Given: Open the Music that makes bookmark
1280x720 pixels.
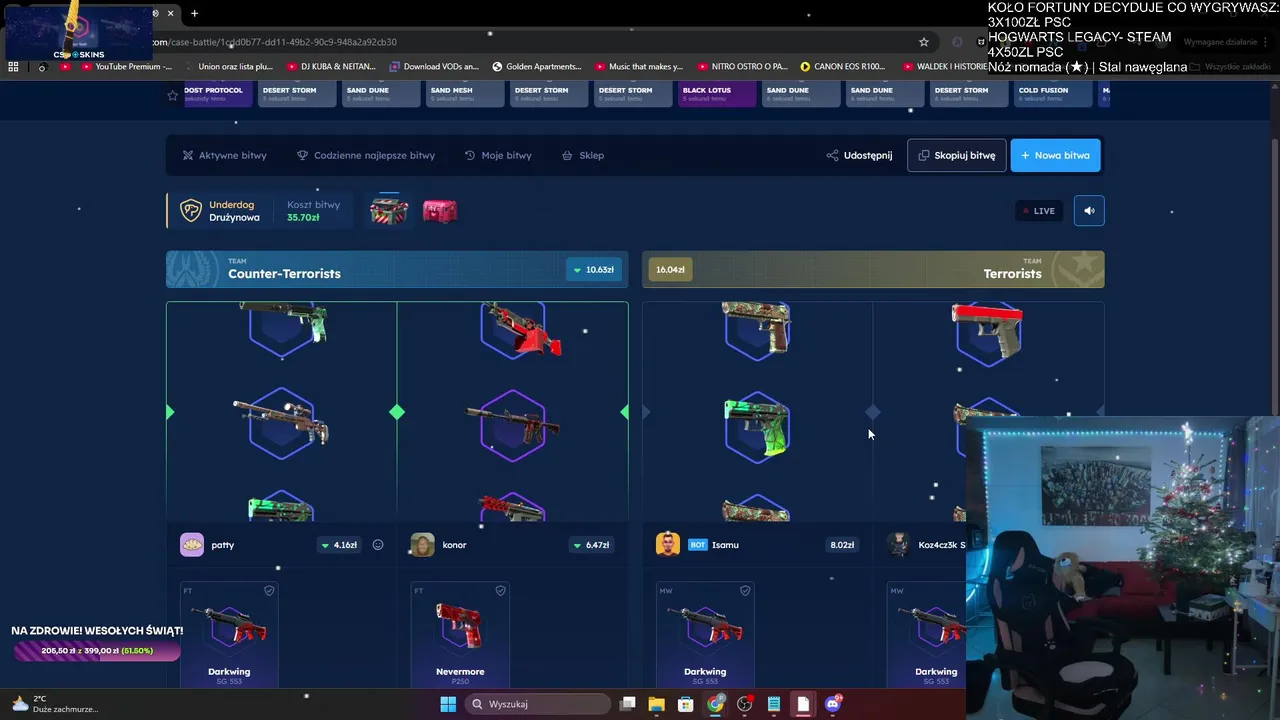Looking at the screenshot, I should [639, 67].
